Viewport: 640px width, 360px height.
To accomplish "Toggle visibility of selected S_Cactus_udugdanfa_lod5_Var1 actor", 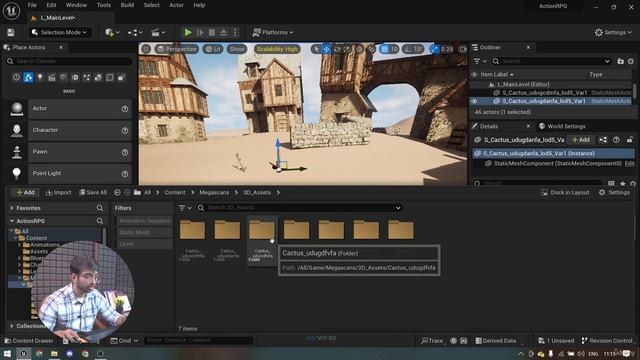I will click(x=474, y=101).
